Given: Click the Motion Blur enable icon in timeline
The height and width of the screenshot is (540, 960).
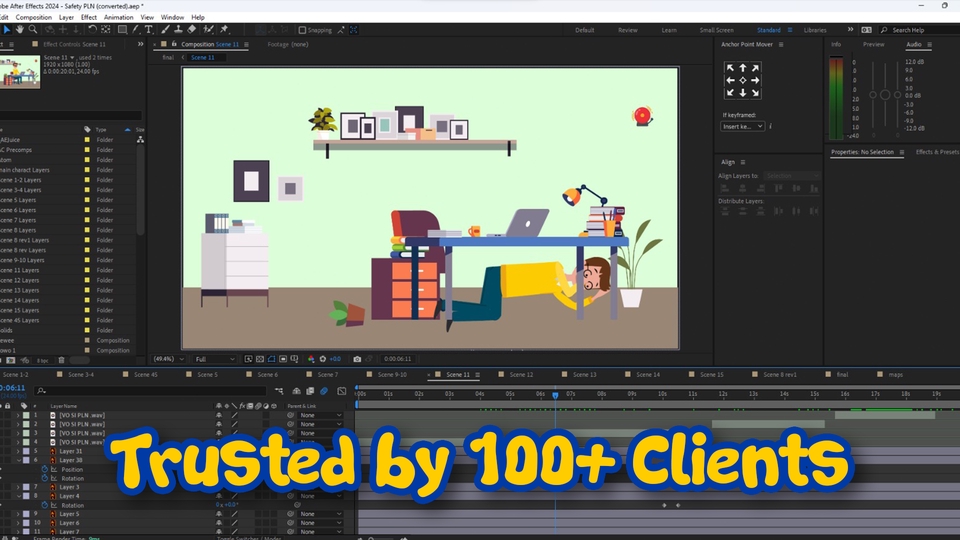Looking at the screenshot, I should (x=324, y=391).
